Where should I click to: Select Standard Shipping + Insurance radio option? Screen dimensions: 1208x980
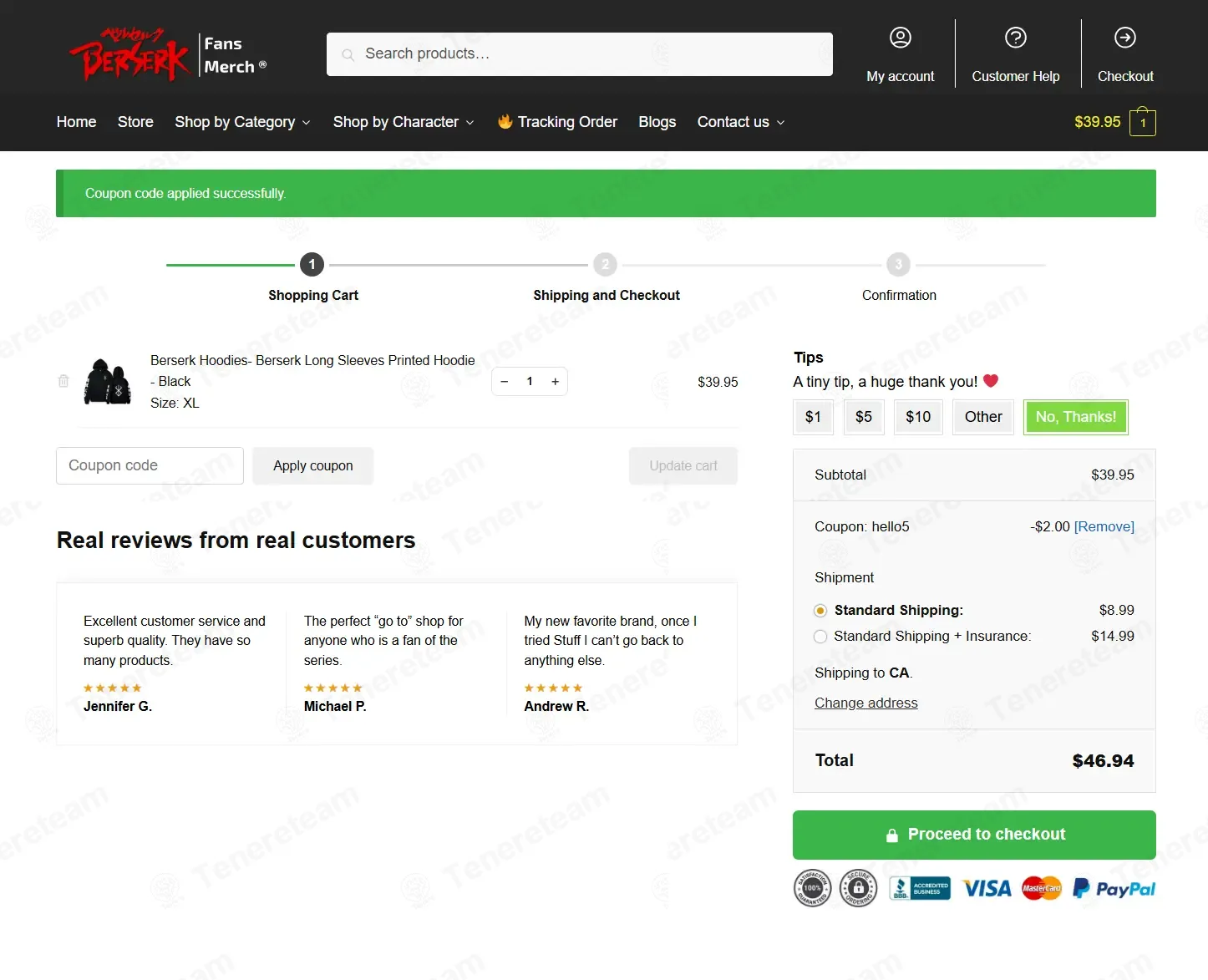(x=820, y=637)
